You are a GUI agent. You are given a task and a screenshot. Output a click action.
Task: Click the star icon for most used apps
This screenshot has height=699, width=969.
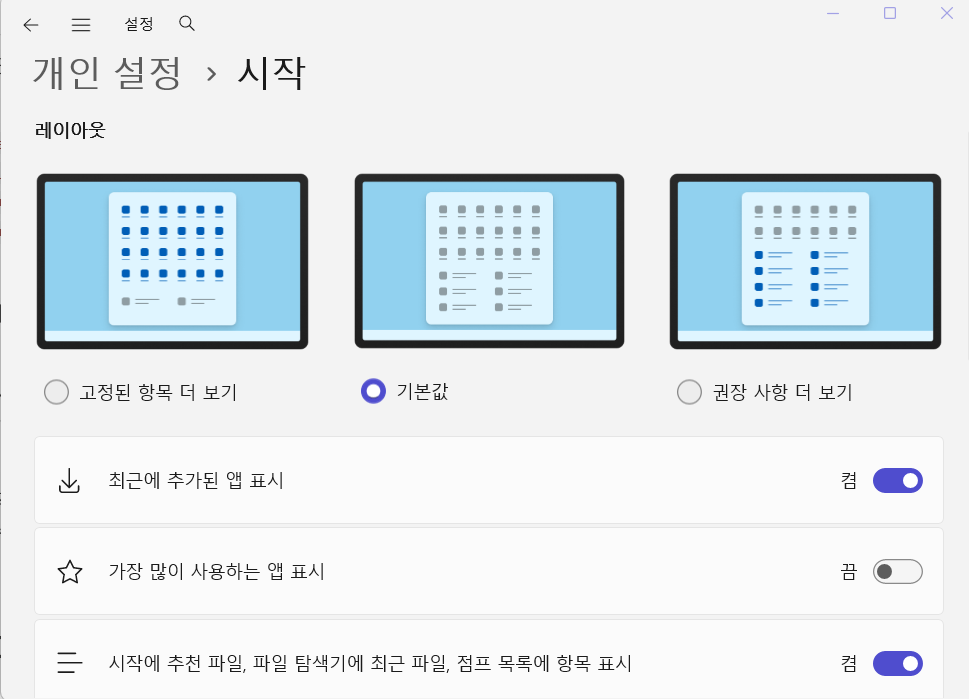click(x=69, y=572)
